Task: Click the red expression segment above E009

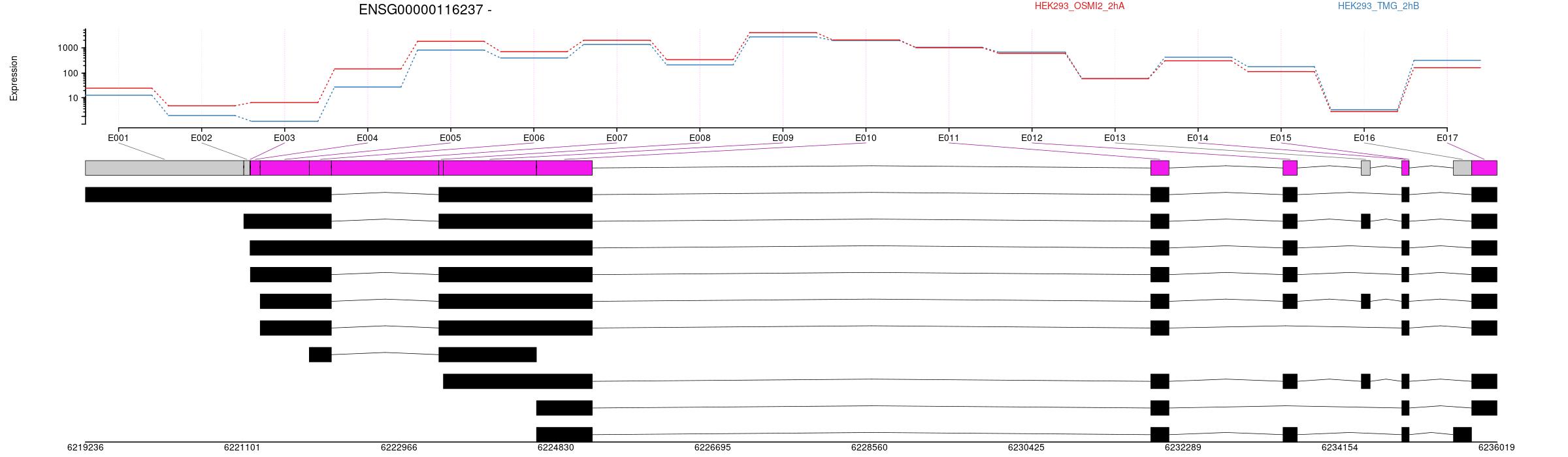Action: [x=783, y=33]
